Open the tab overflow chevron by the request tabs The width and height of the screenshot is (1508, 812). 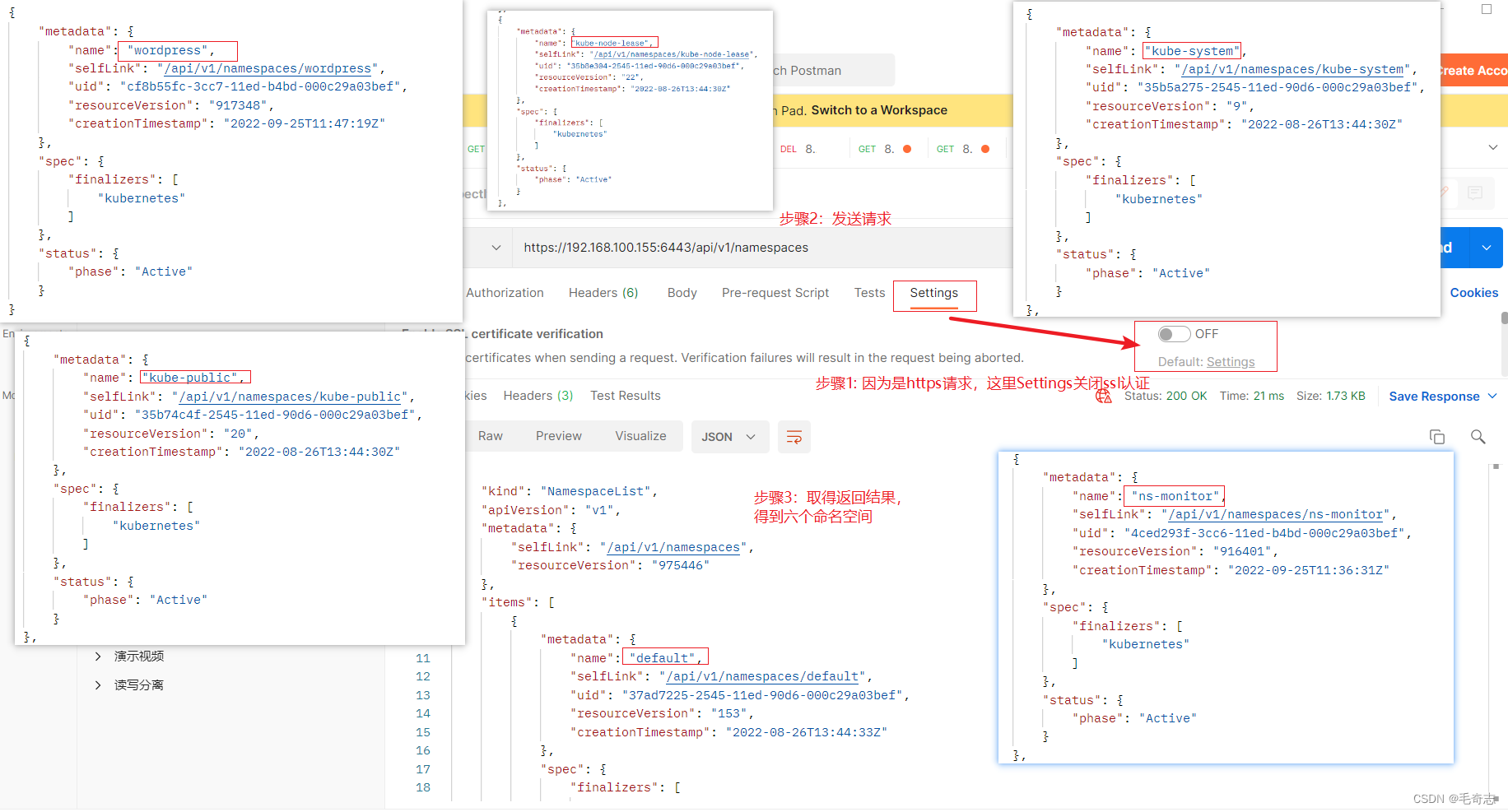1493,148
